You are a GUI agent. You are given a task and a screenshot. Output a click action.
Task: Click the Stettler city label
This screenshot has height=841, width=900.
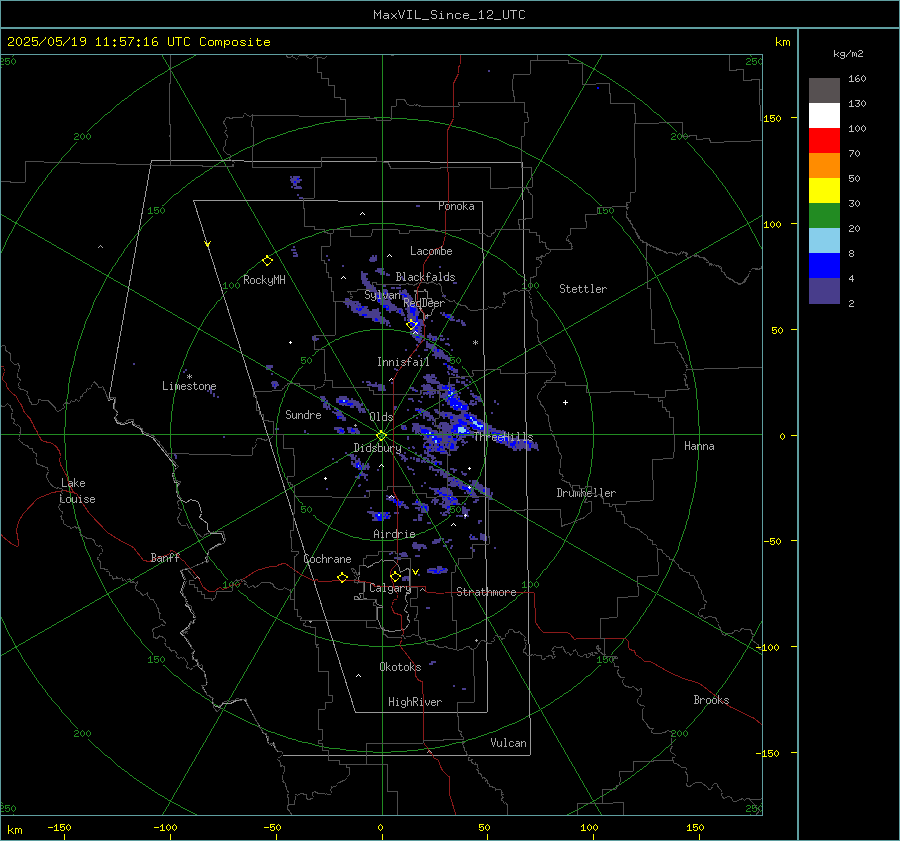(583, 289)
